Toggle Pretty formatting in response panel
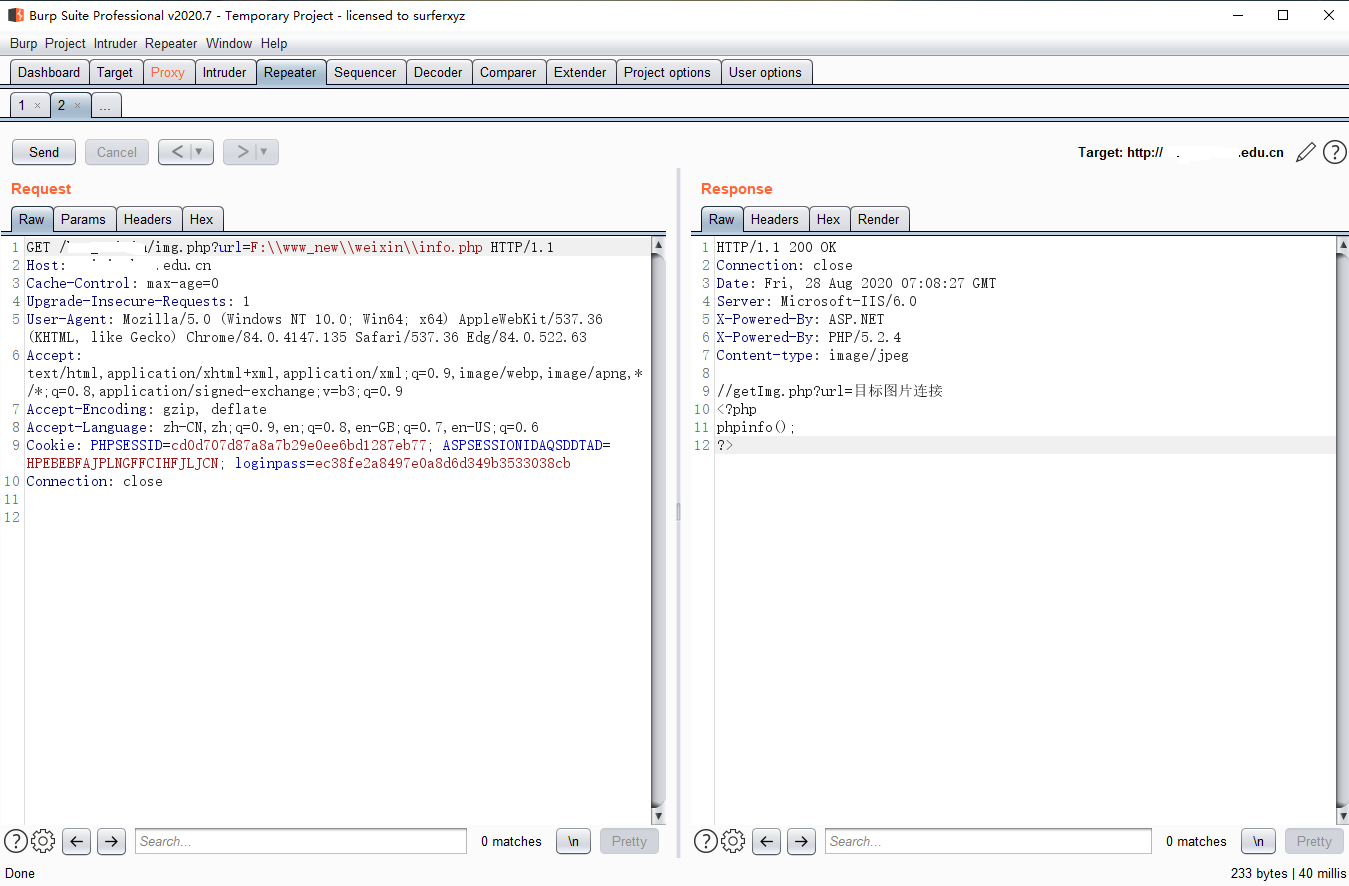This screenshot has width=1349, height=886. point(1314,841)
